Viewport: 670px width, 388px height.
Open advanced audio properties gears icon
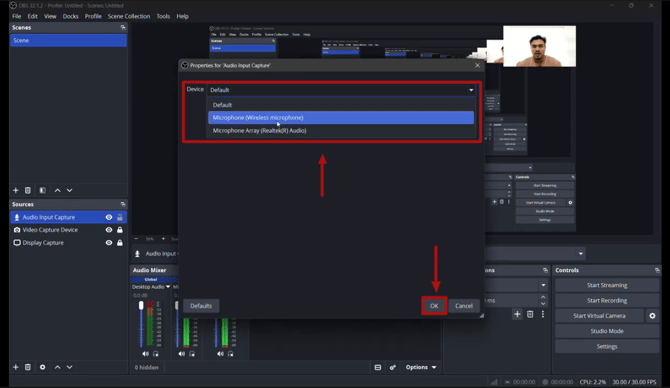pyautogui.click(x=393, y=367)
